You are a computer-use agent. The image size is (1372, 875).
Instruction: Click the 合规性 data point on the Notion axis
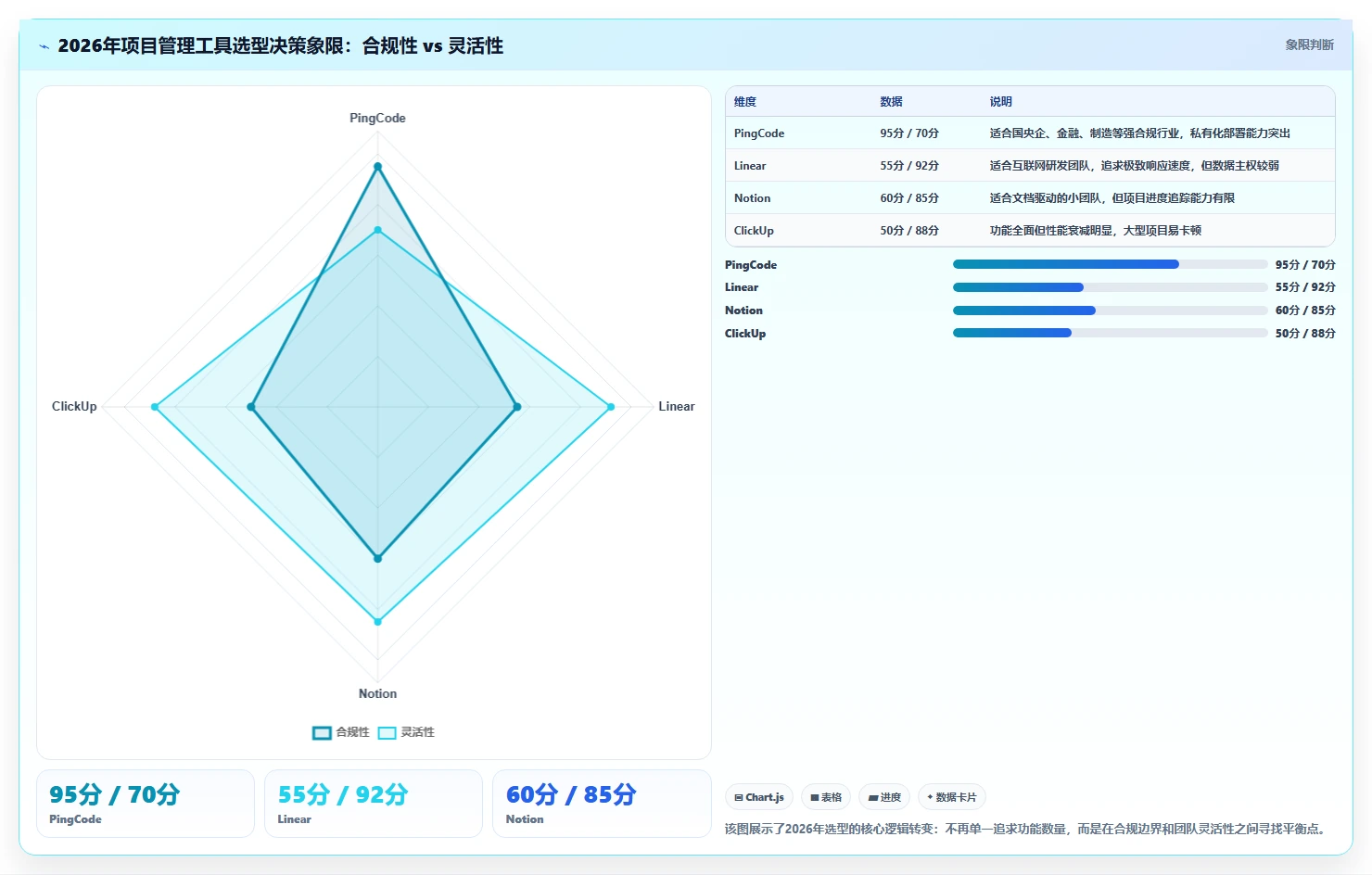(377, 559)
